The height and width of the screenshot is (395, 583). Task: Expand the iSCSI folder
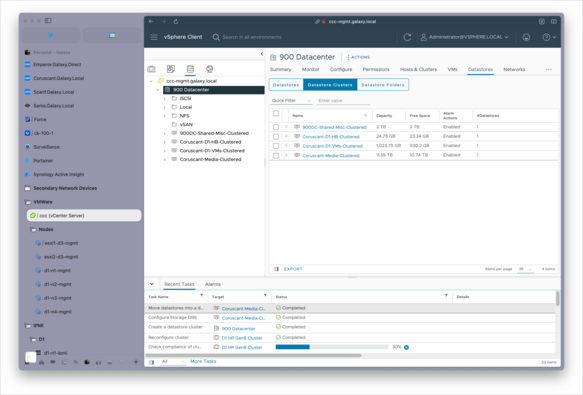click(164, 99)
